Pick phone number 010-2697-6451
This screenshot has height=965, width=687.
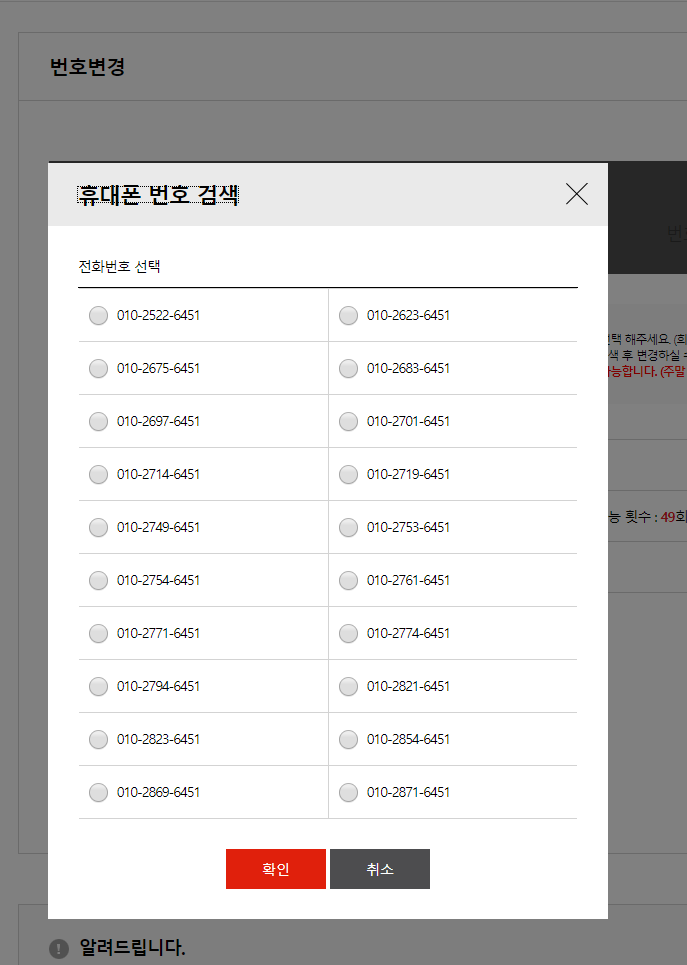click(99, 422)
